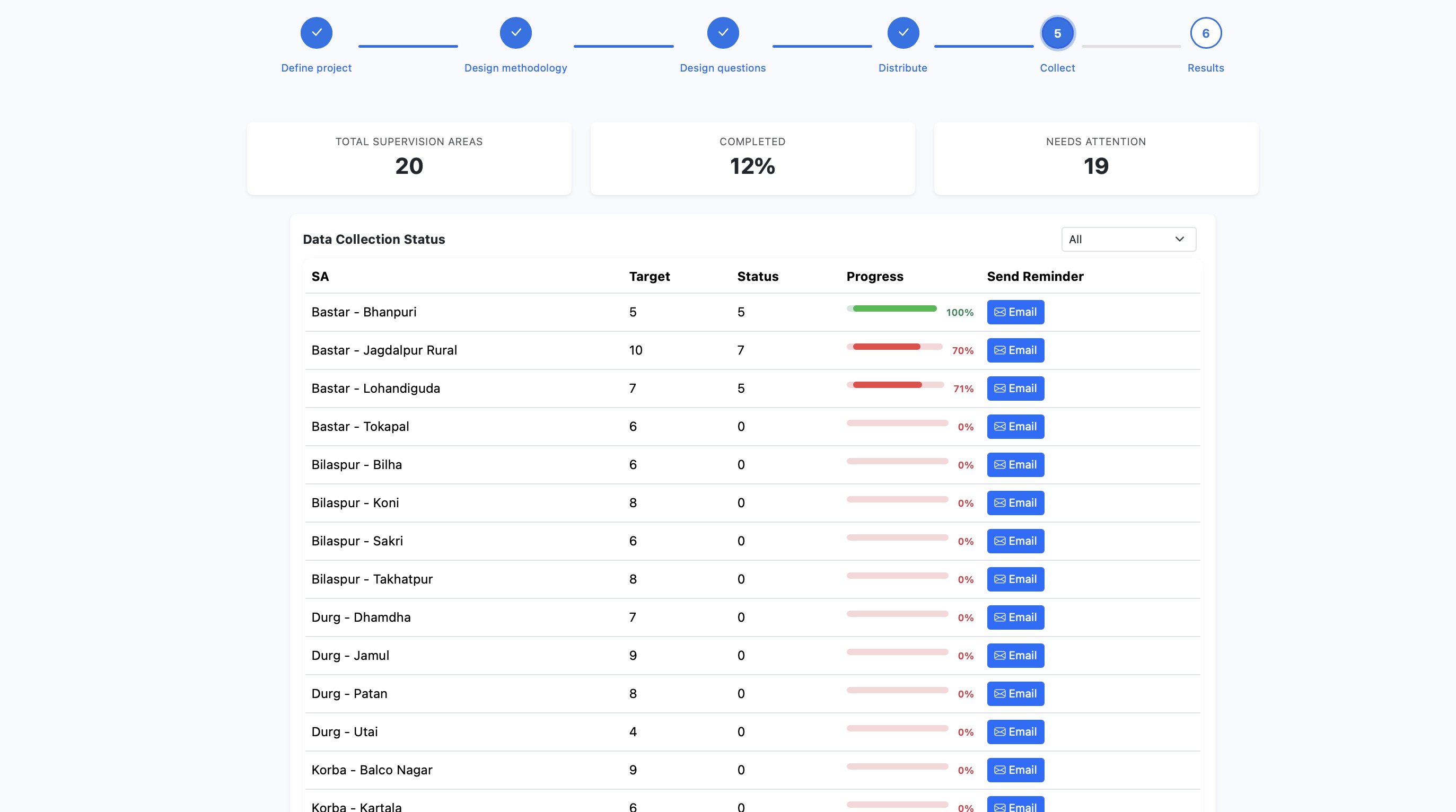Click the dropdown chevron beside All

click(x=1179, y=239)
